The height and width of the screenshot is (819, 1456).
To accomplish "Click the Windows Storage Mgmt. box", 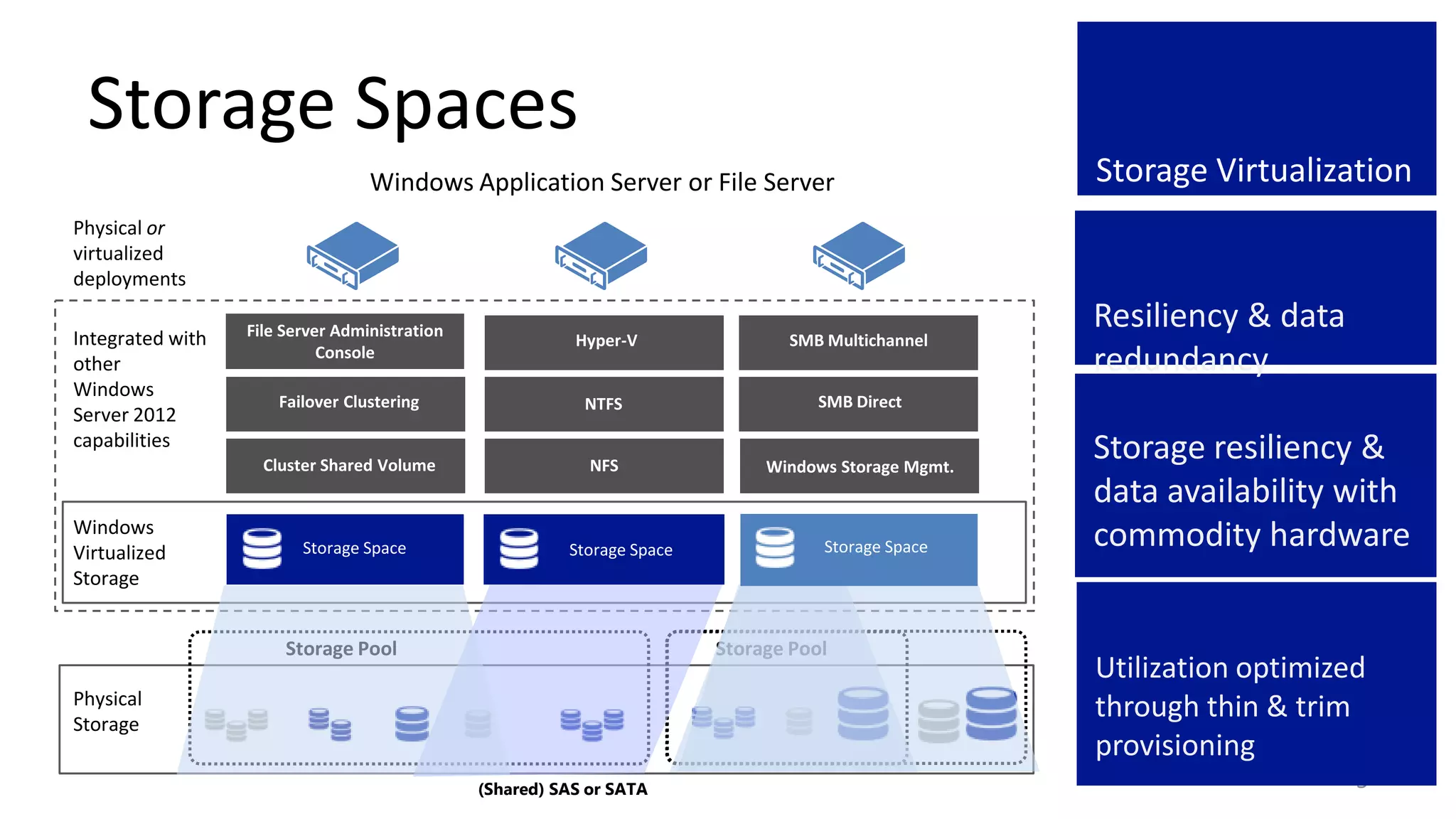I will coord(860,466).
